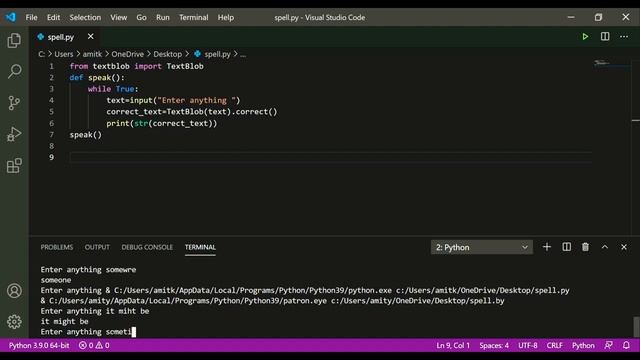Click the Desktop breadcrumb segment
Viewport: 640px width, 360px height.
click(x=167, y=54)
